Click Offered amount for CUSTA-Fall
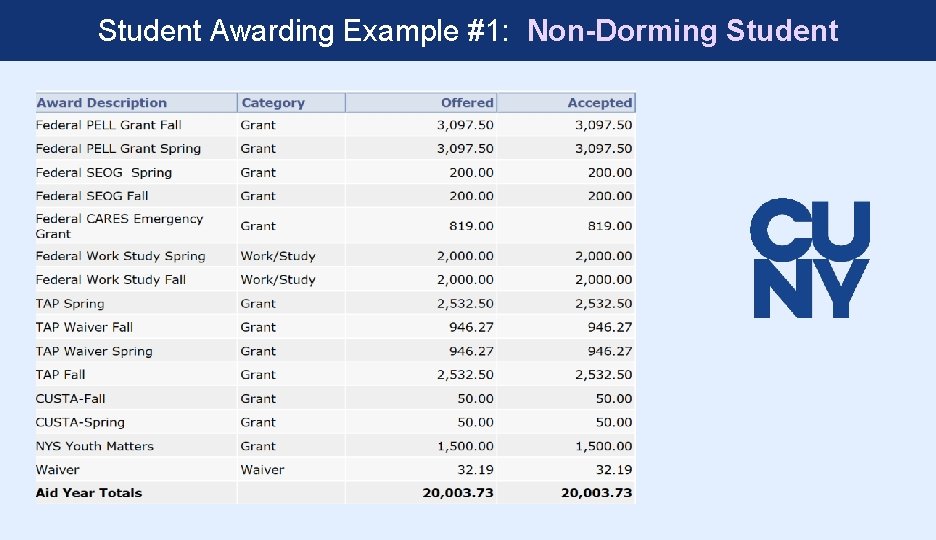 [476, 399]
